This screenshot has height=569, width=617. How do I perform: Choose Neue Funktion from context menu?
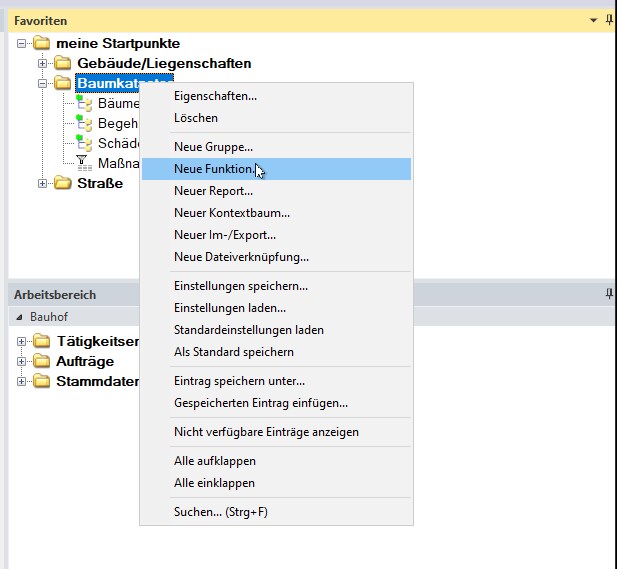[213, 169]
